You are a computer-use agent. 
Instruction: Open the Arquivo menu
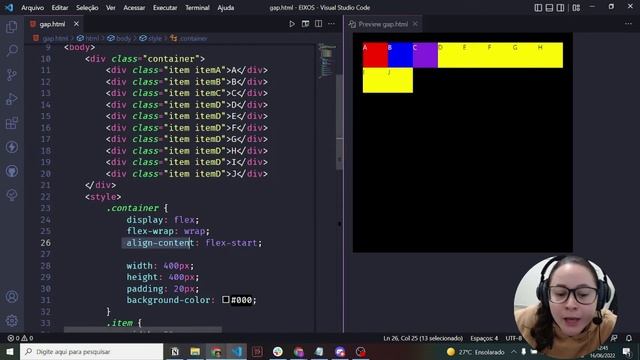[x=32, y=8]
